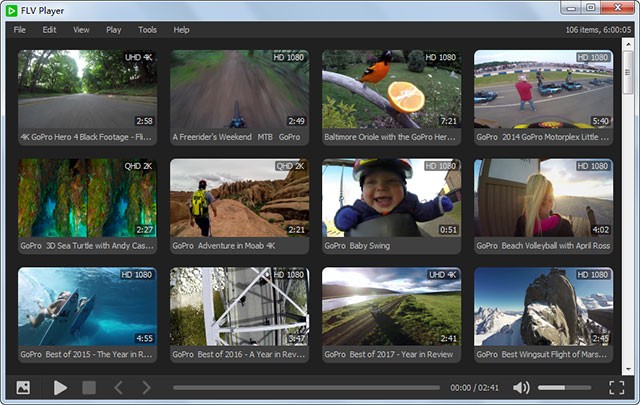Open the GoPro Baby Swing video

(391, 197)
